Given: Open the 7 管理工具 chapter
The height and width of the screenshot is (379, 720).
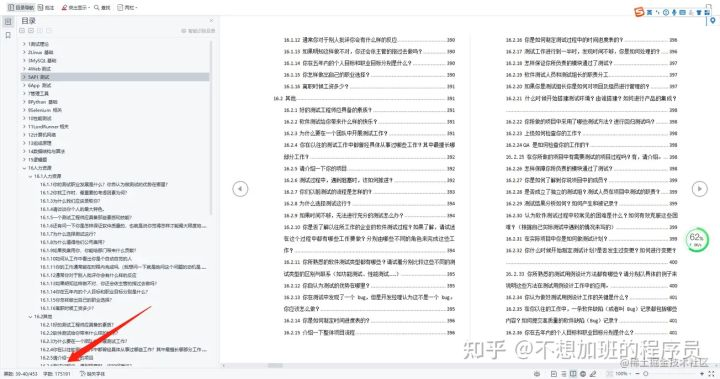Looking at the screenshot, I should click(x=39, y=94).
